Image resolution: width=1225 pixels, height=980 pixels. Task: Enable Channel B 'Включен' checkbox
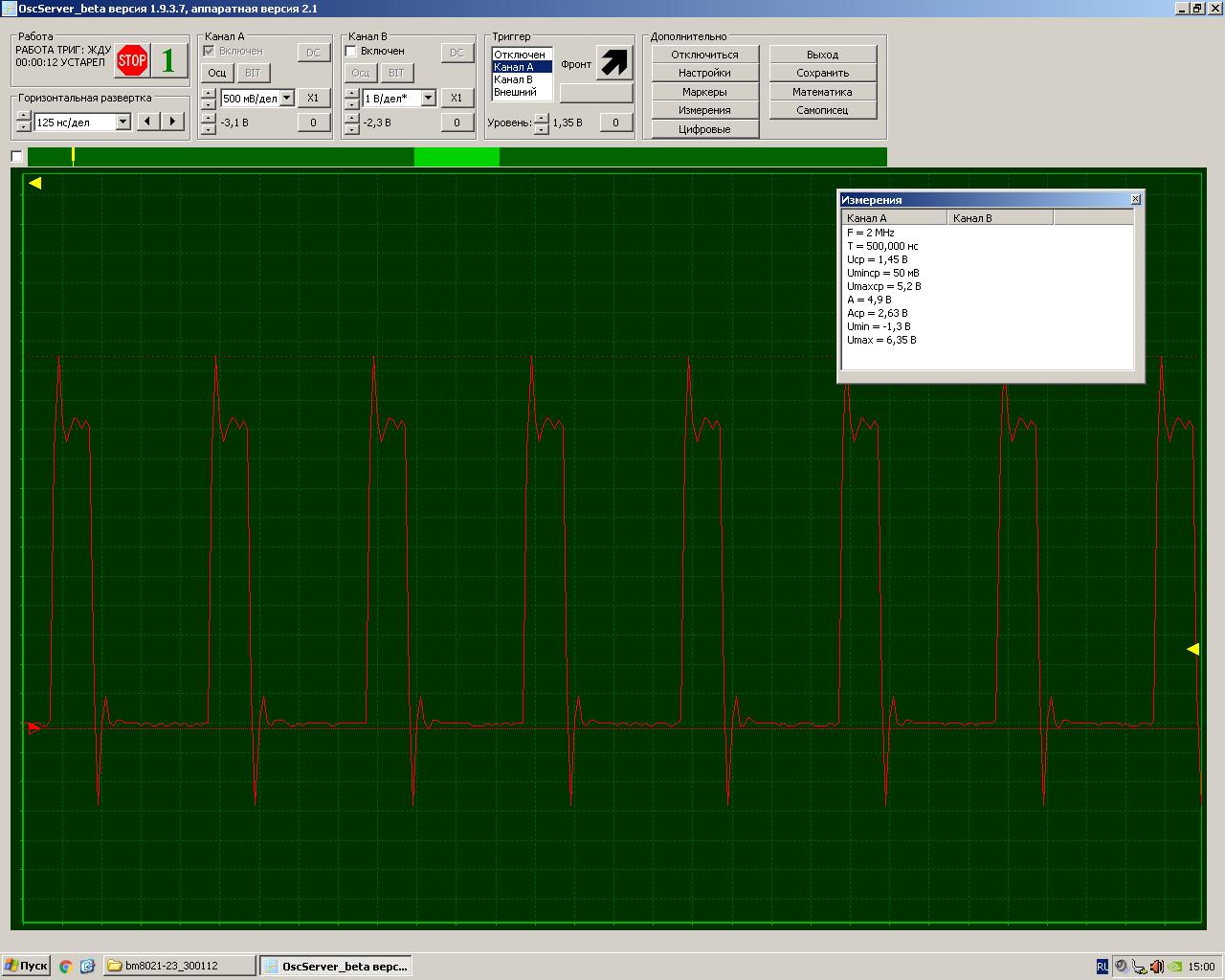[x=351, y=51]
